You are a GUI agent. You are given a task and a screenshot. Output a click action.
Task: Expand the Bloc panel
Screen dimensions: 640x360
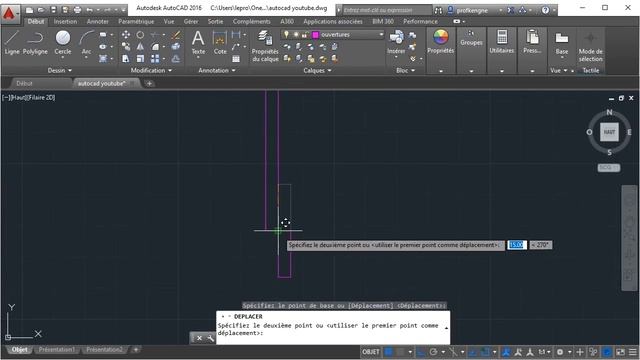tap(405, 70)
